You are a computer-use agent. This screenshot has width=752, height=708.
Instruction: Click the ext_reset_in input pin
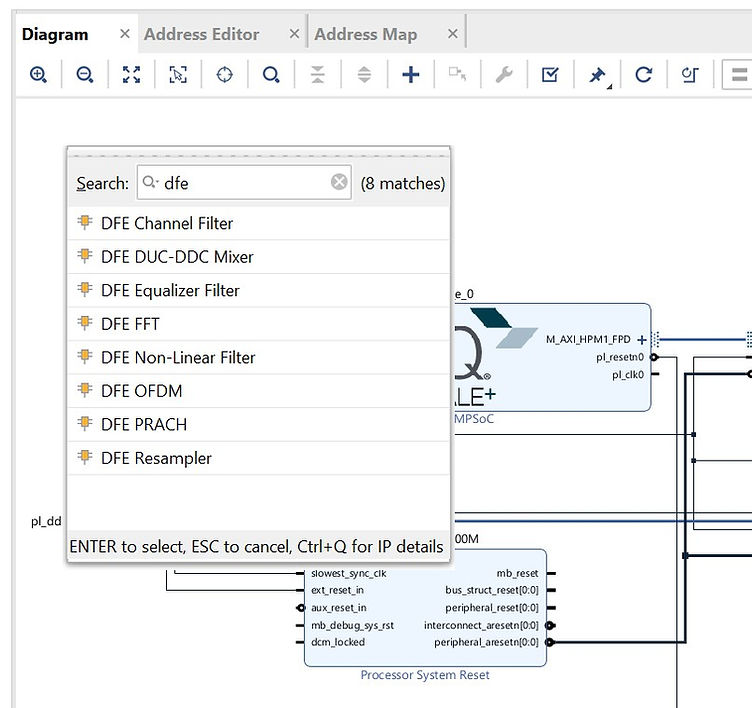tap(300, 590)
